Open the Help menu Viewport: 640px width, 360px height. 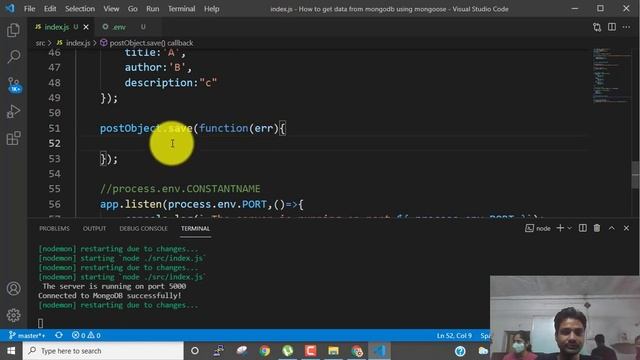point(211,9)
